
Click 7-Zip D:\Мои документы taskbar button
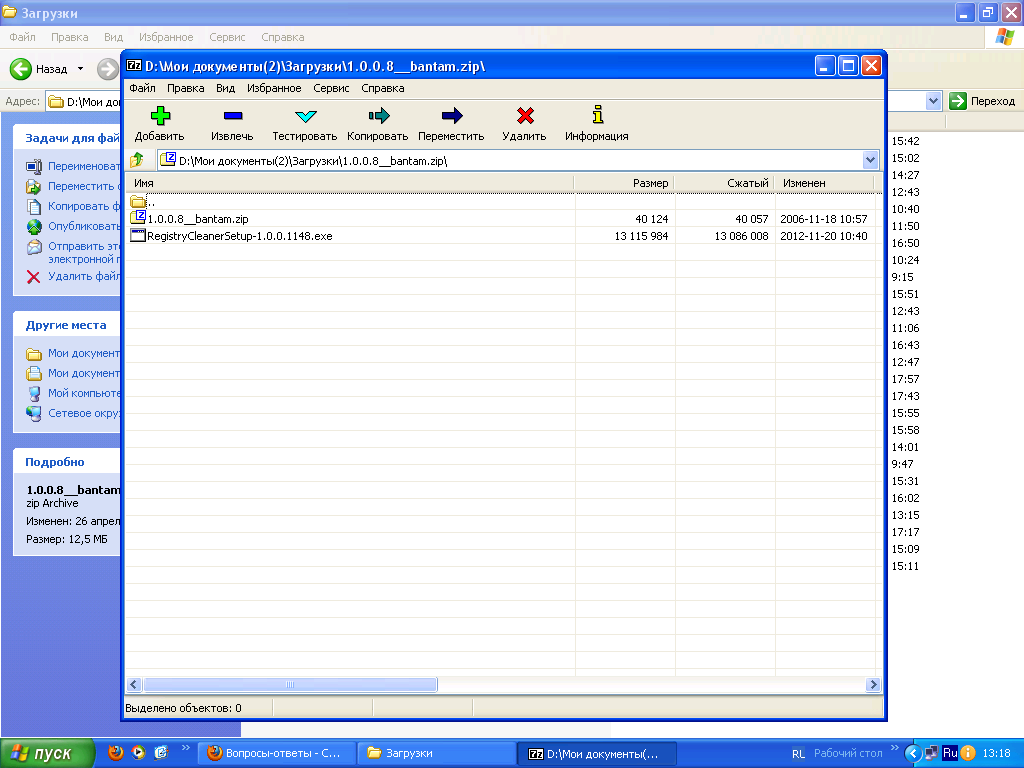(x=597, y=753)
